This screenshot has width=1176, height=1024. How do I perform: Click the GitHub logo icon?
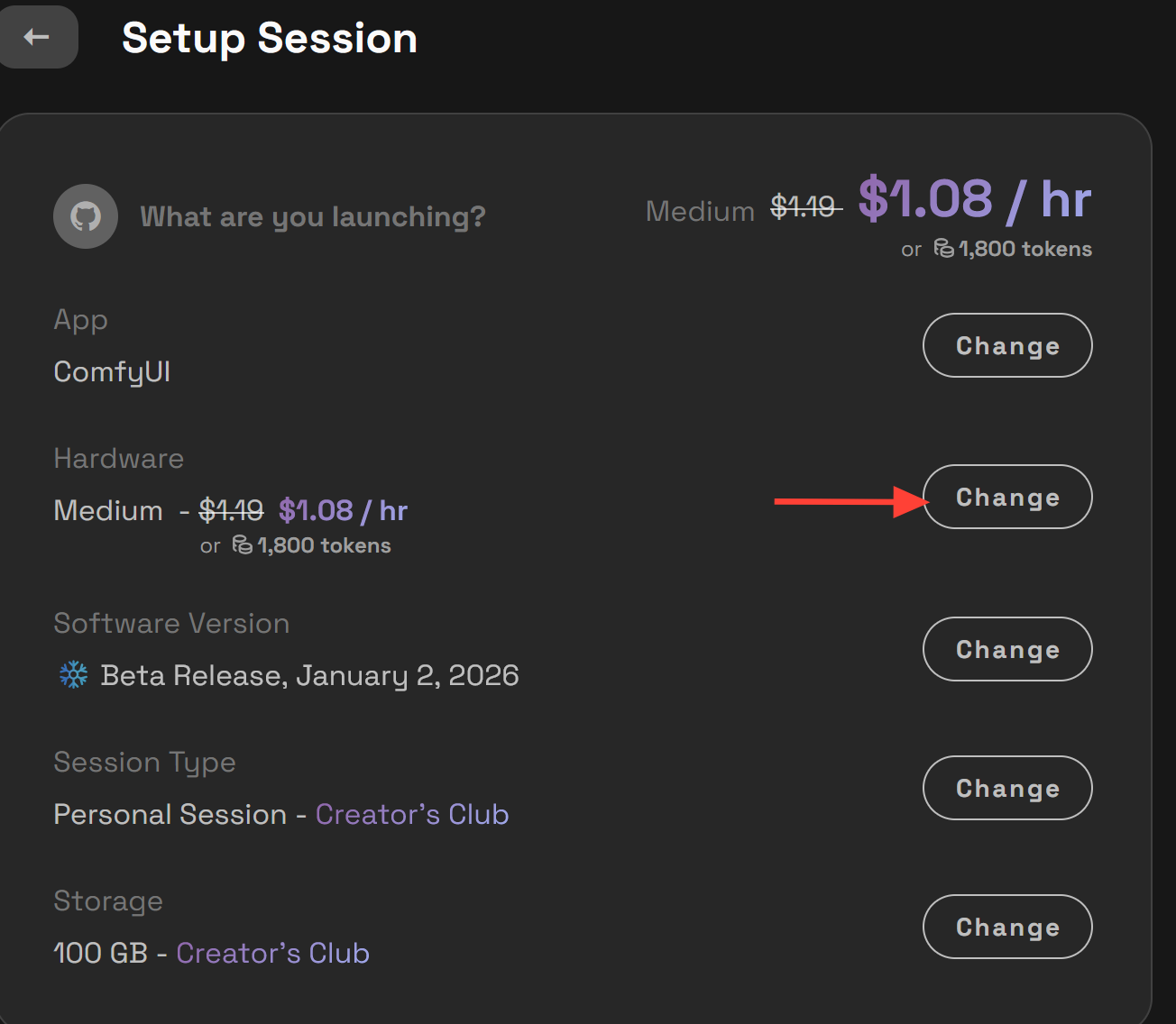pos(86,216)
